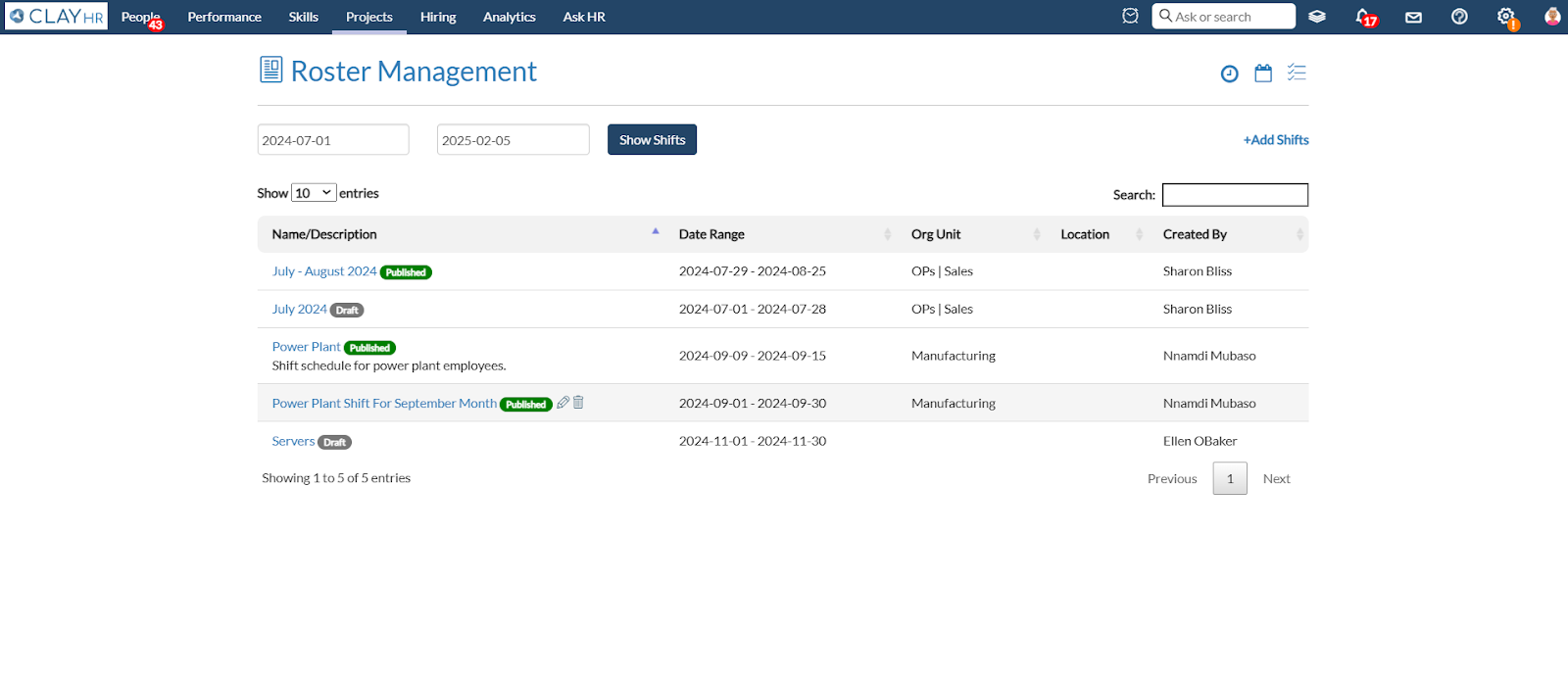
Task: Click Ellen OBaker in Created By column
Action: (x=1200, y=441)
